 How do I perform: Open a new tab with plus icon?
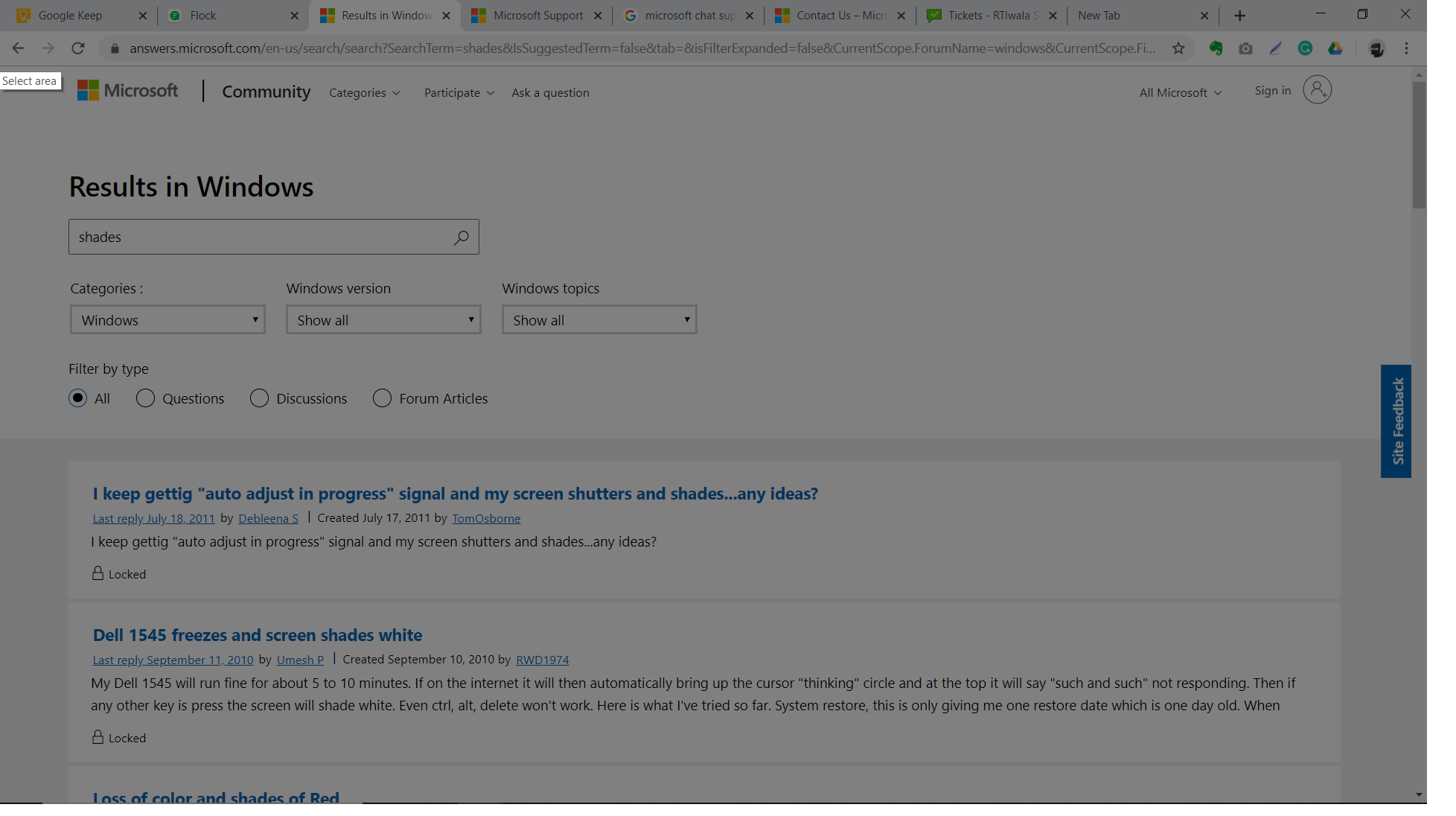point(1240,16)
